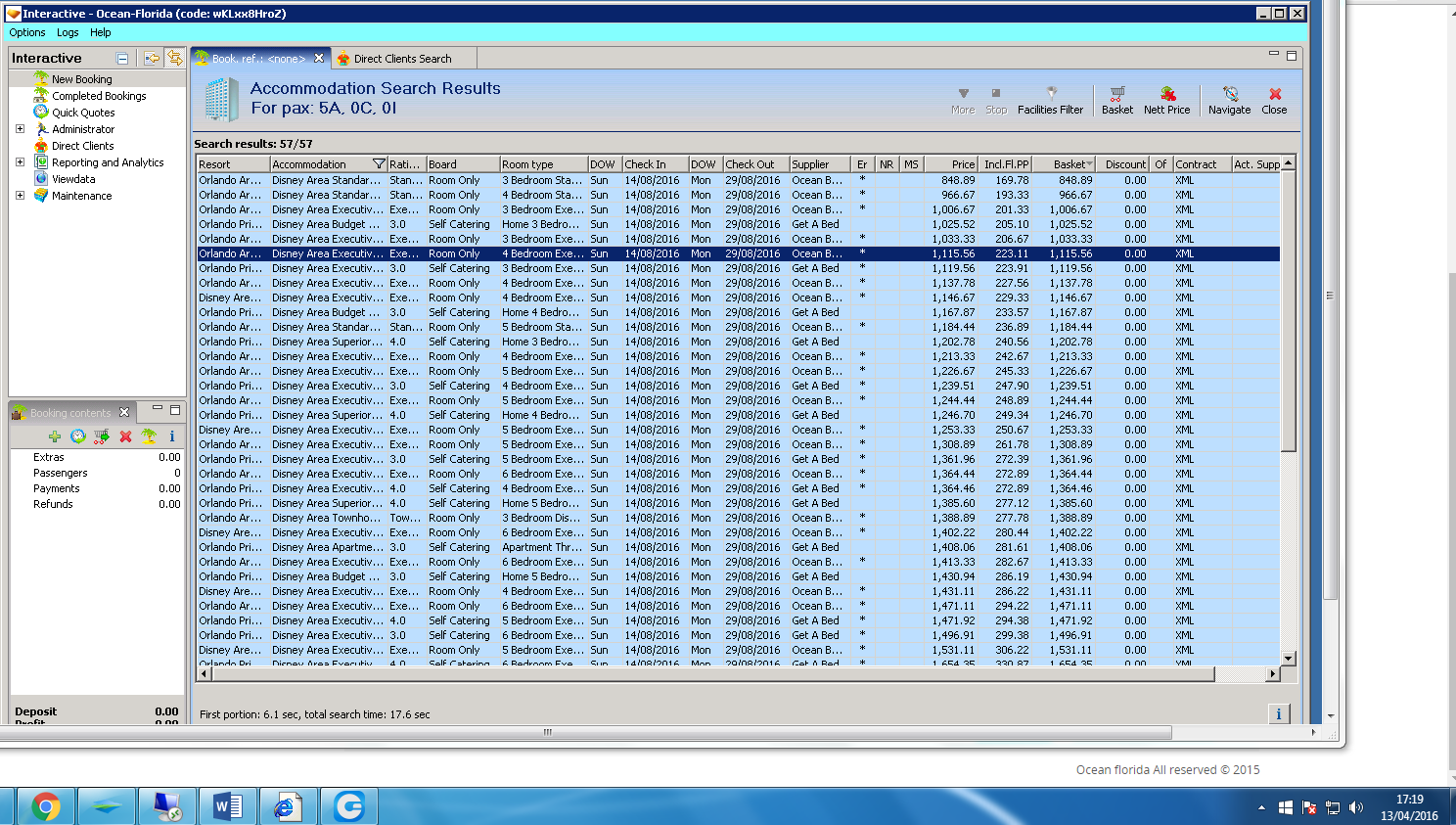
Task: Sort results by the Price column header
Action: click(x=951, y=164)
